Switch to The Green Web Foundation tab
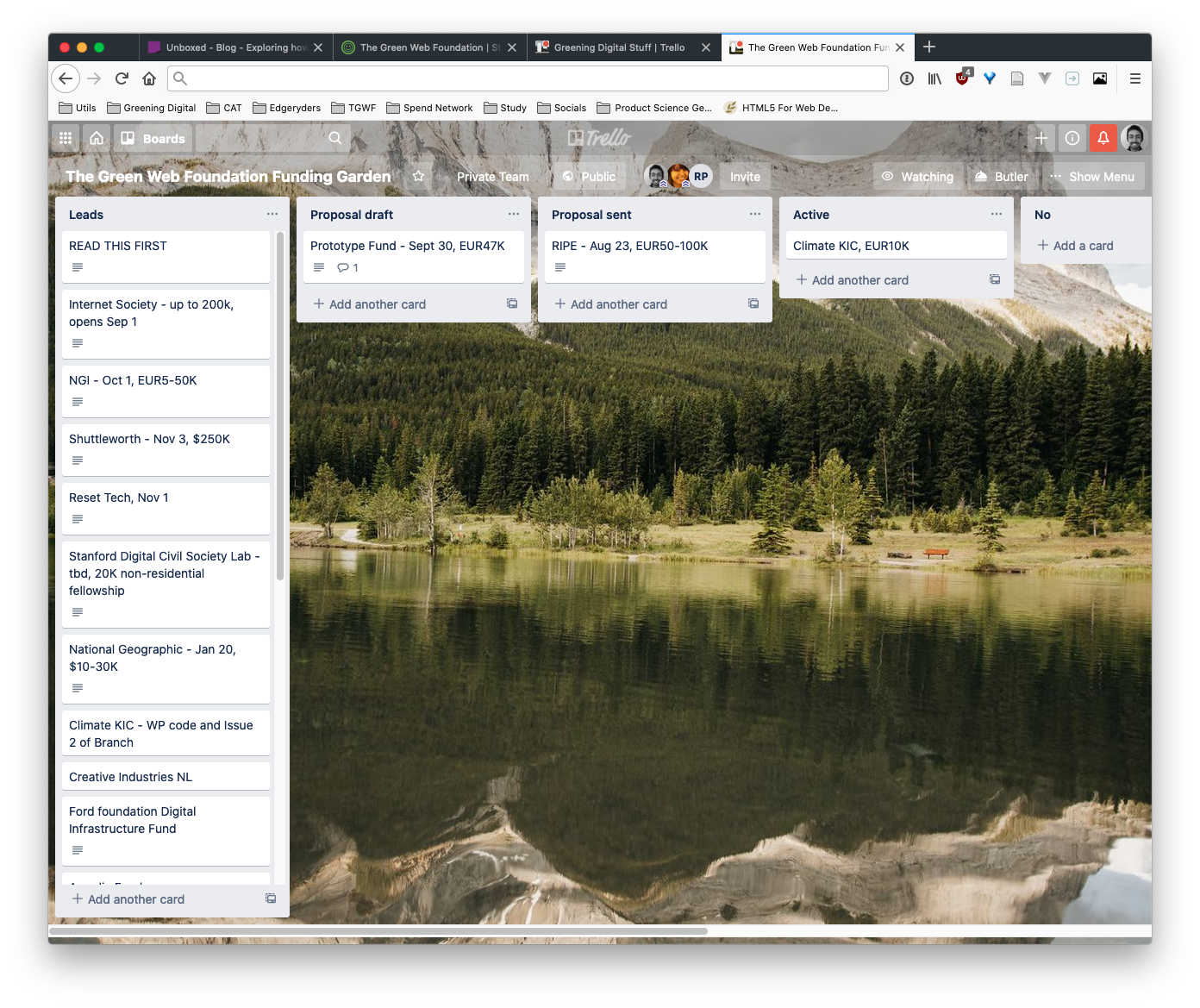Image resolution: width=1200 pixels, height=1008 pixels. tap(428, 47)
